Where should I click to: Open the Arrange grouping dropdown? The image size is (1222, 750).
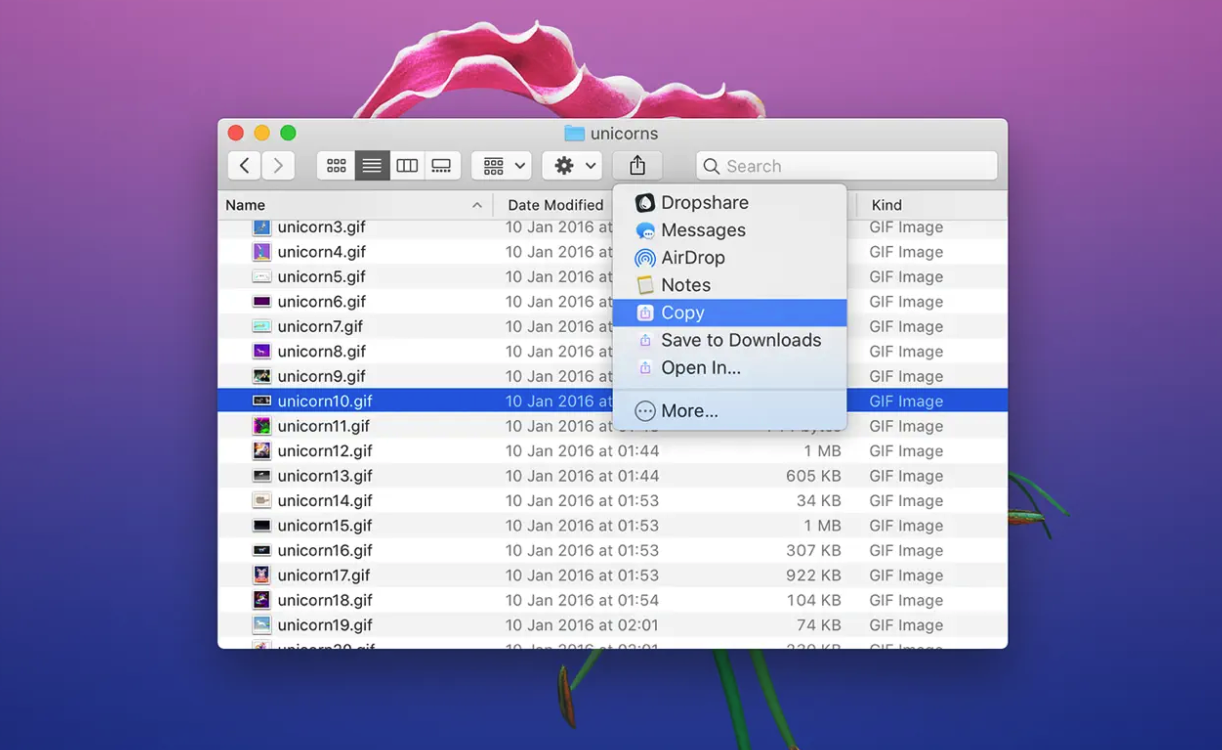504,166
